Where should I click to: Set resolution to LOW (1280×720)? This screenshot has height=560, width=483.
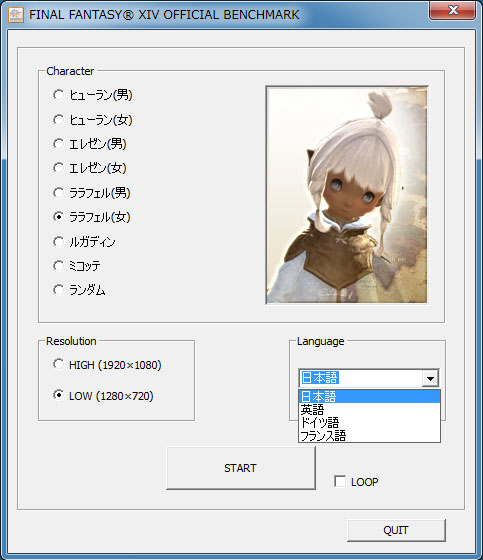coord(58,395)
